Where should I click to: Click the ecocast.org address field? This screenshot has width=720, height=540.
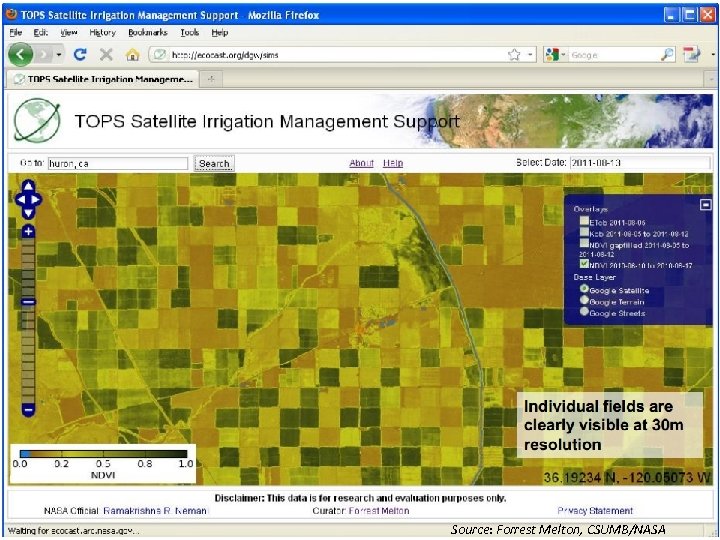(338, 55)
